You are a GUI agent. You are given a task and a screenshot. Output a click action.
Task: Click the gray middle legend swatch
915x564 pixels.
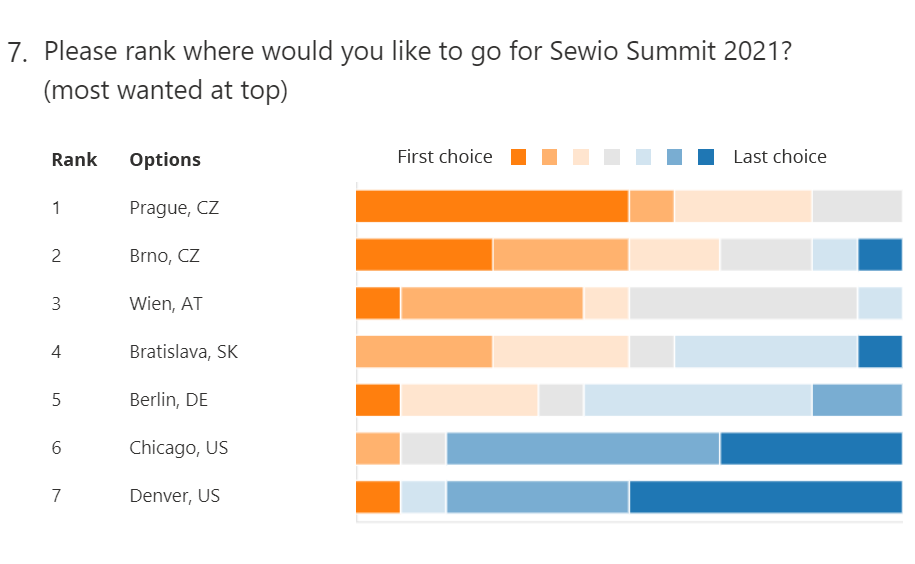click(612, 157)
